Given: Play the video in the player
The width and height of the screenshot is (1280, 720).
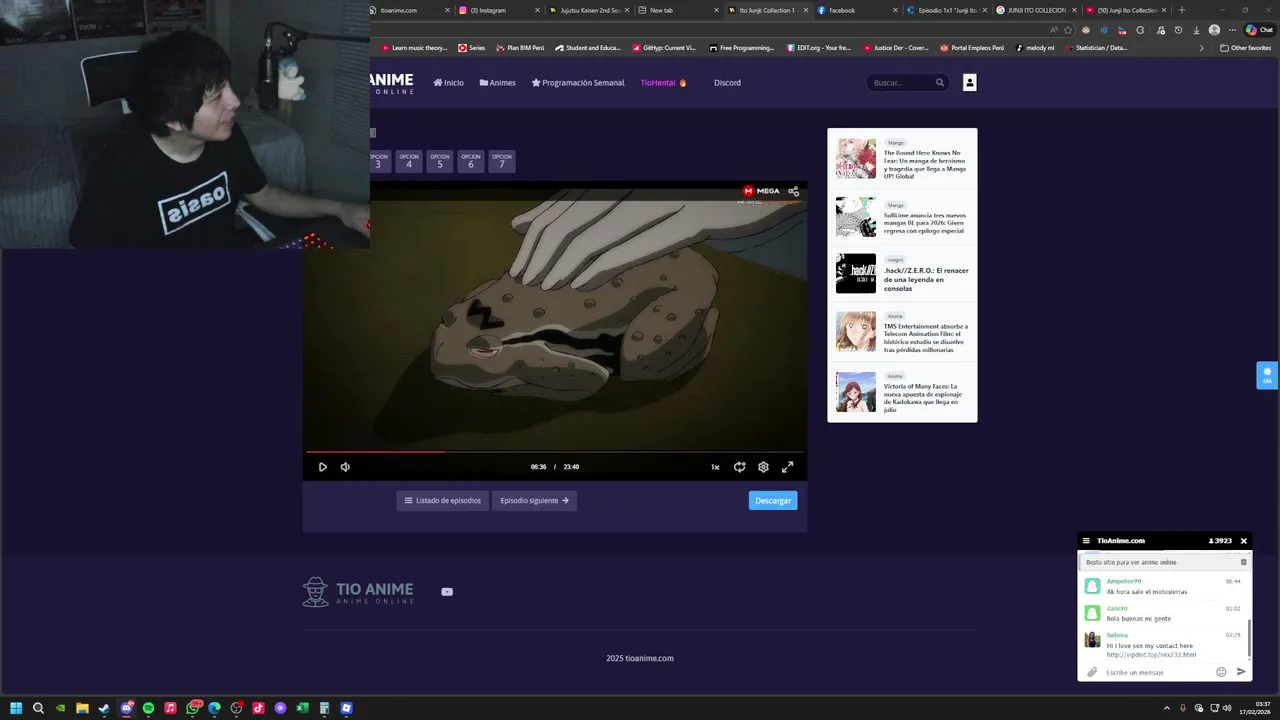Looking at the screenshot, I should click(x=322, y=467).
